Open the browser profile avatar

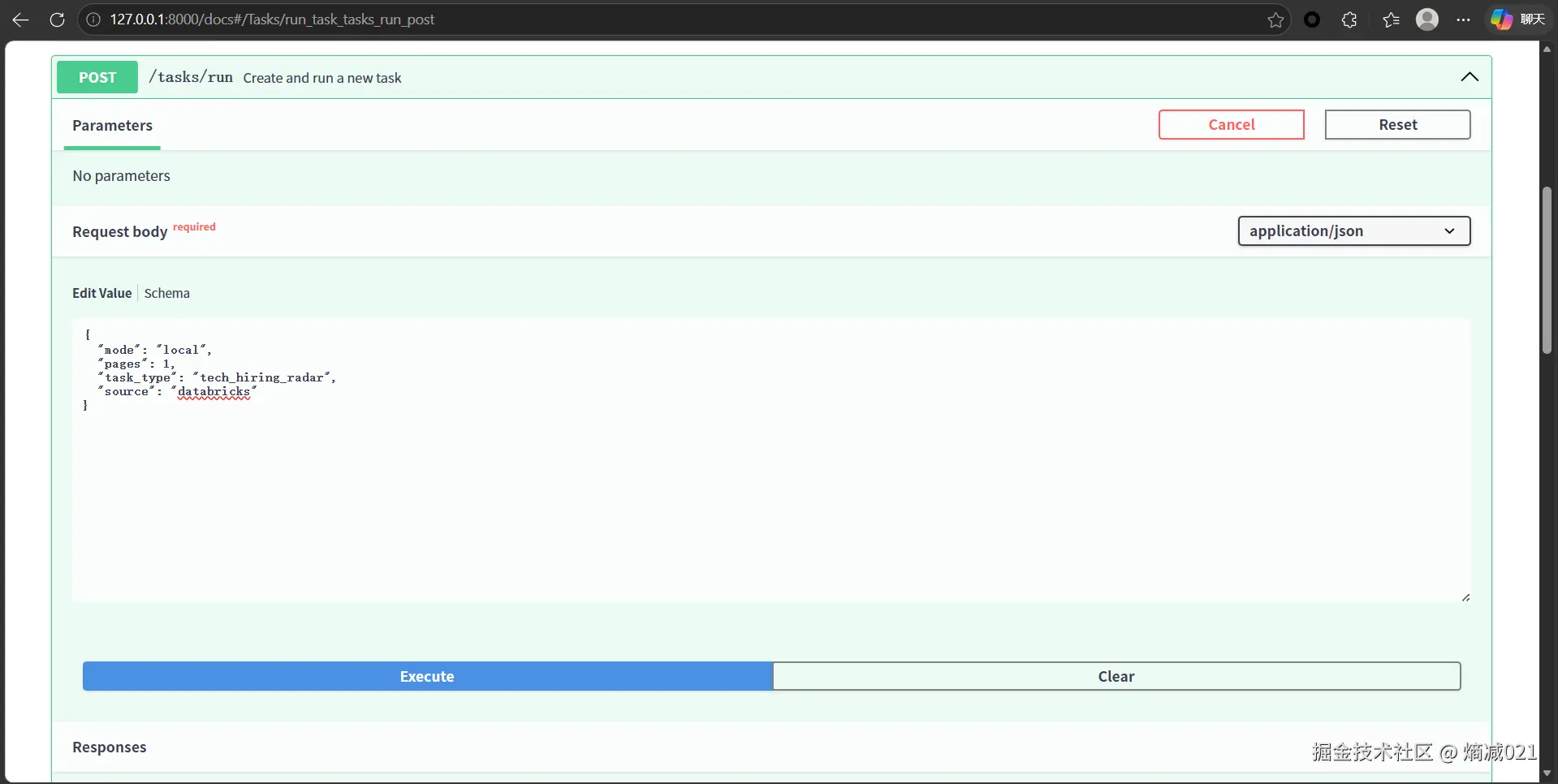1428,19
